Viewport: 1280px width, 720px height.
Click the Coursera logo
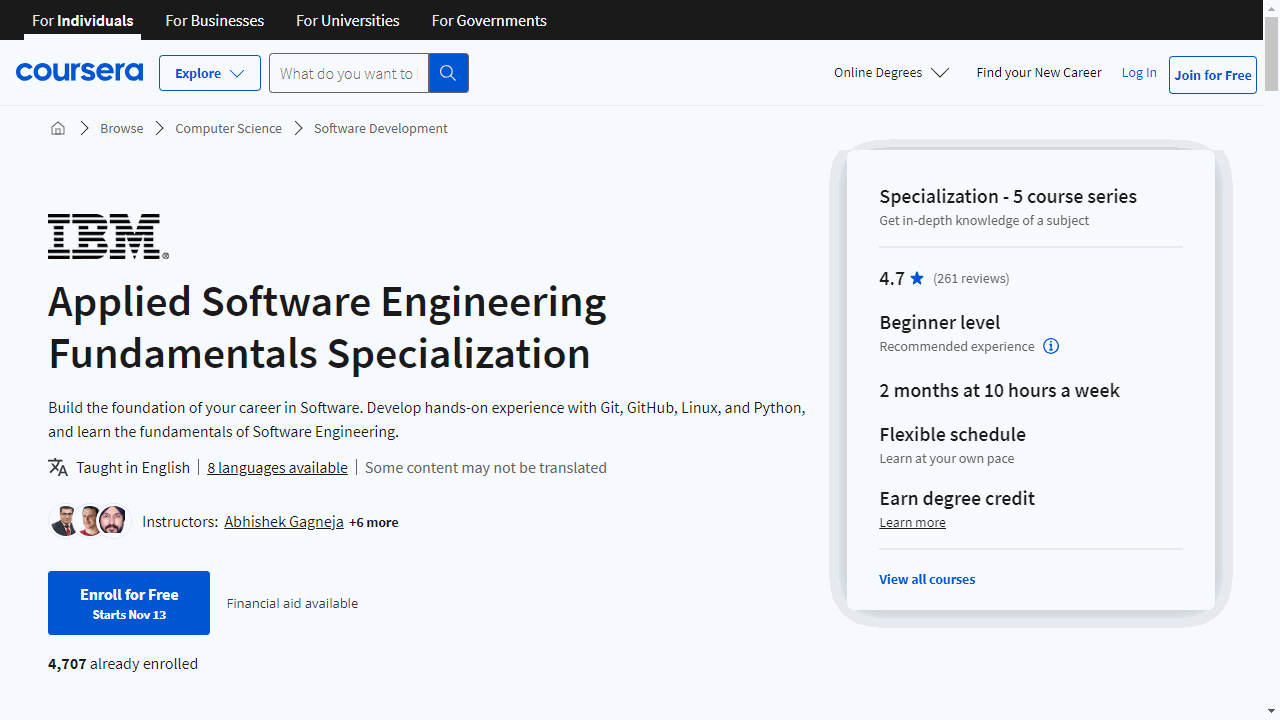coord(79,72)
